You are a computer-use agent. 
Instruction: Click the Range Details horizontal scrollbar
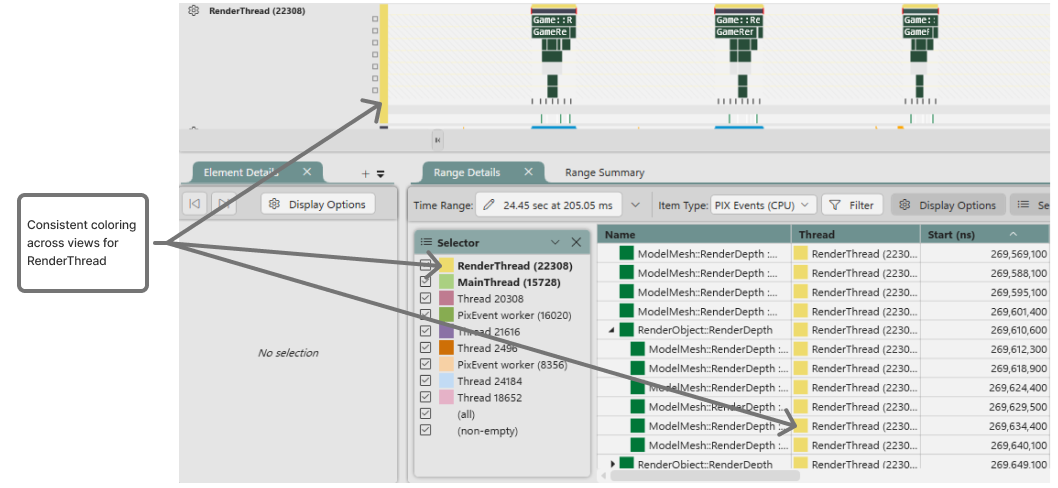point(704,475)
